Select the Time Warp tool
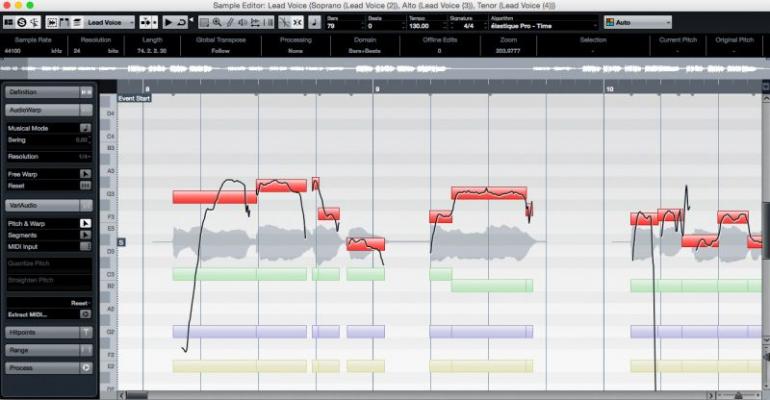Image resolution: width=770 pixels, height=400 pixels. click(268, 22)
